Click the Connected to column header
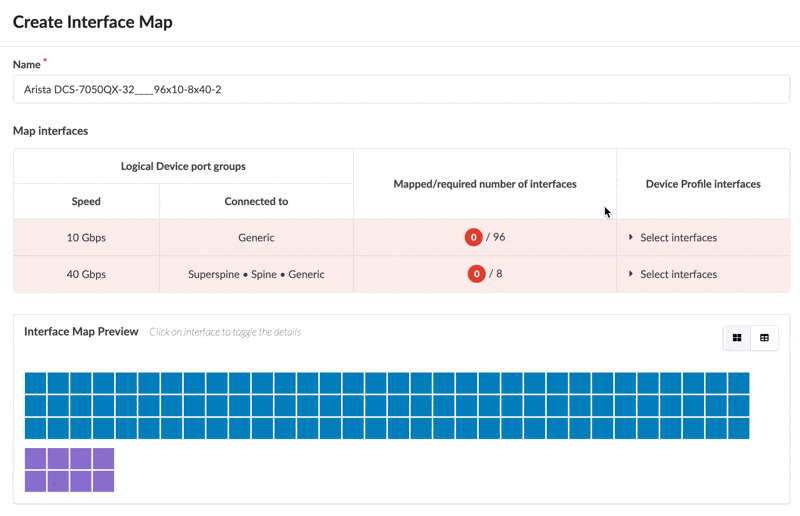This screenshot has width=800, height=516. [256, 201]
